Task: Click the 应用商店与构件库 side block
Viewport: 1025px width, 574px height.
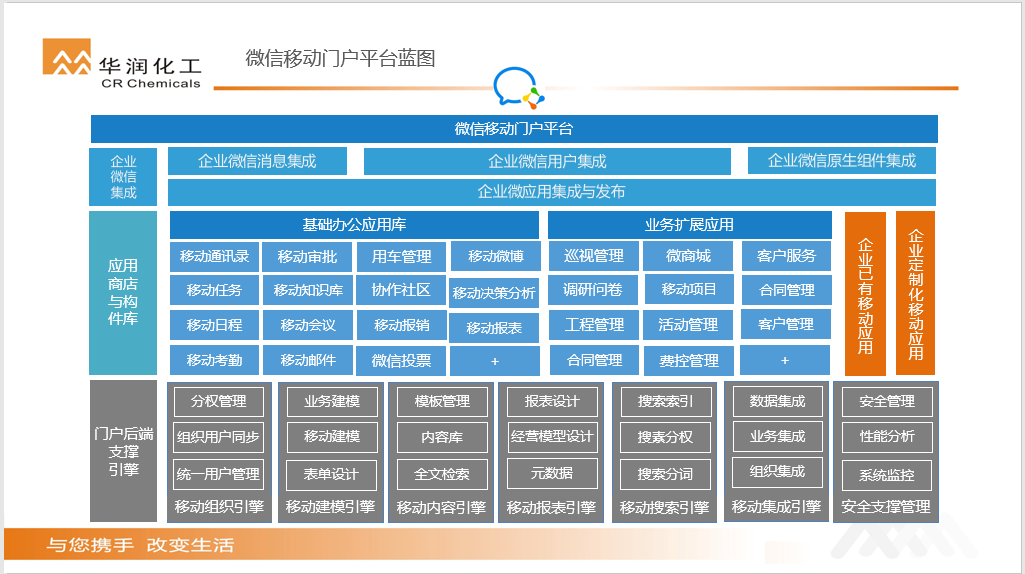Action: [123, 292]
